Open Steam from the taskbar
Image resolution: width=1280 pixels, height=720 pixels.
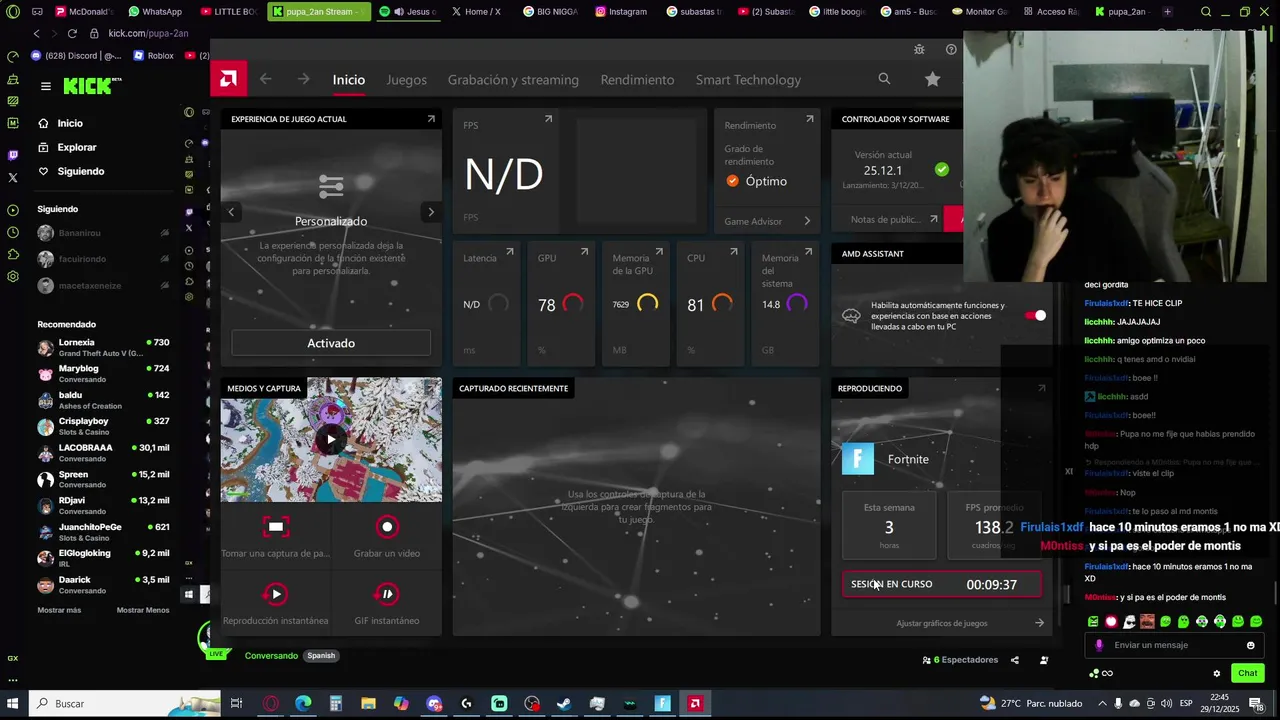tap(564, 703)
